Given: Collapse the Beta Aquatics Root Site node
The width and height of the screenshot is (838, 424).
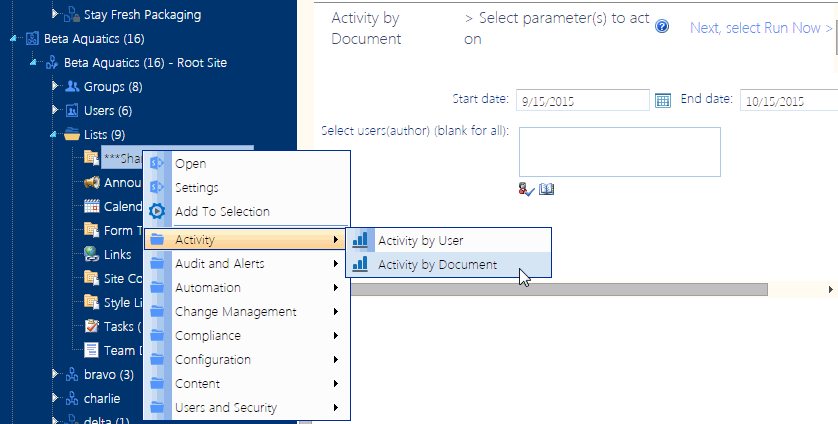Looking at the screenshot, I should pyautogui.click(x=34, y=63).
